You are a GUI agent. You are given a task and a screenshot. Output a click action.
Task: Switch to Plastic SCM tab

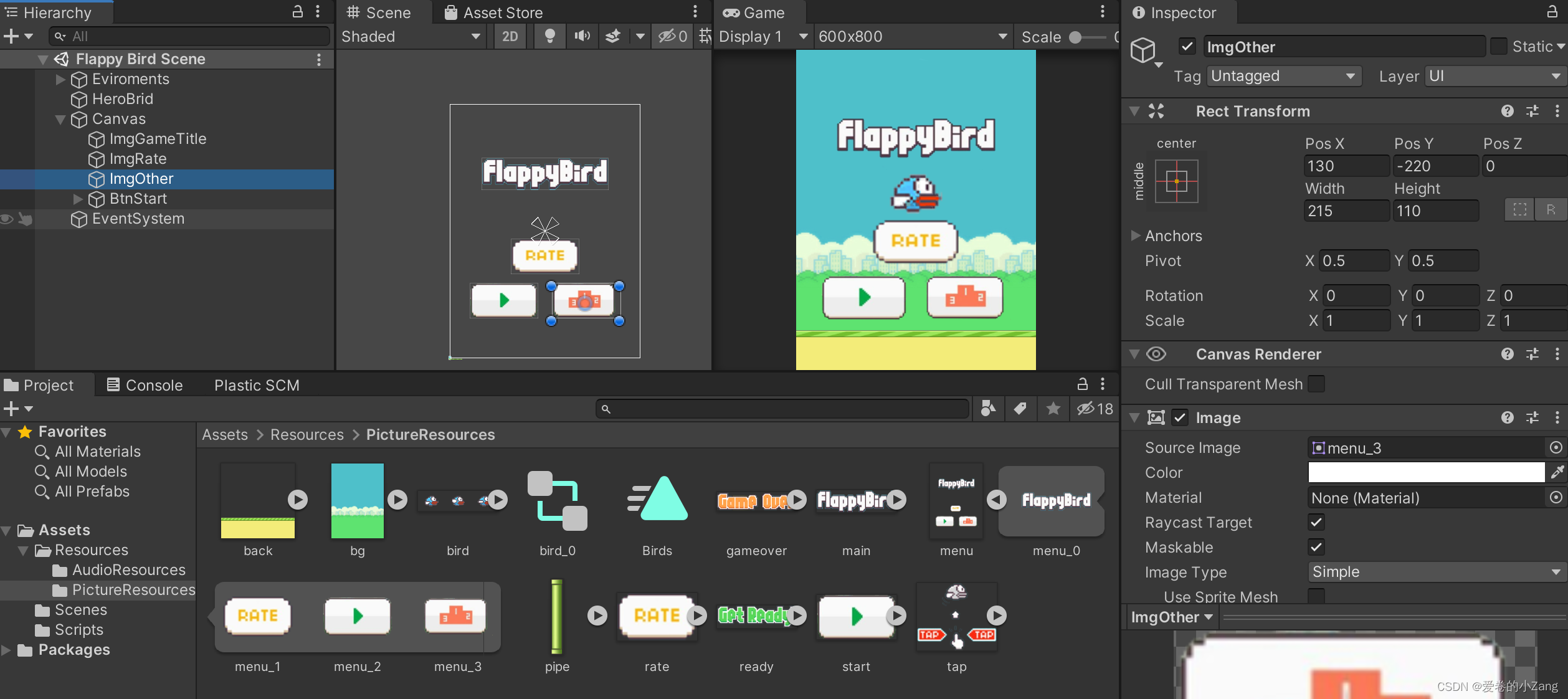[x=257, y=385]
